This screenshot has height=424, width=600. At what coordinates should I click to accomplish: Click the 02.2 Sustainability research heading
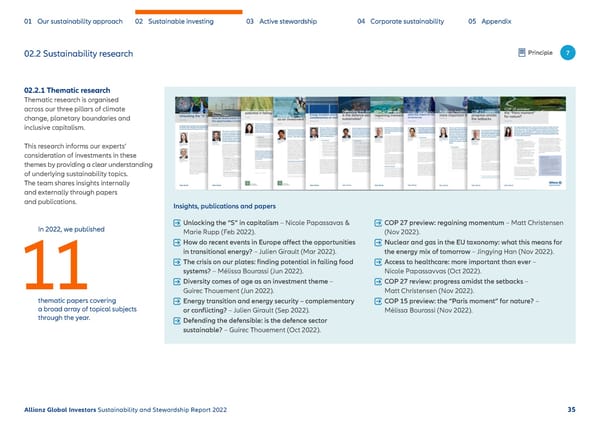click(78, 54)
